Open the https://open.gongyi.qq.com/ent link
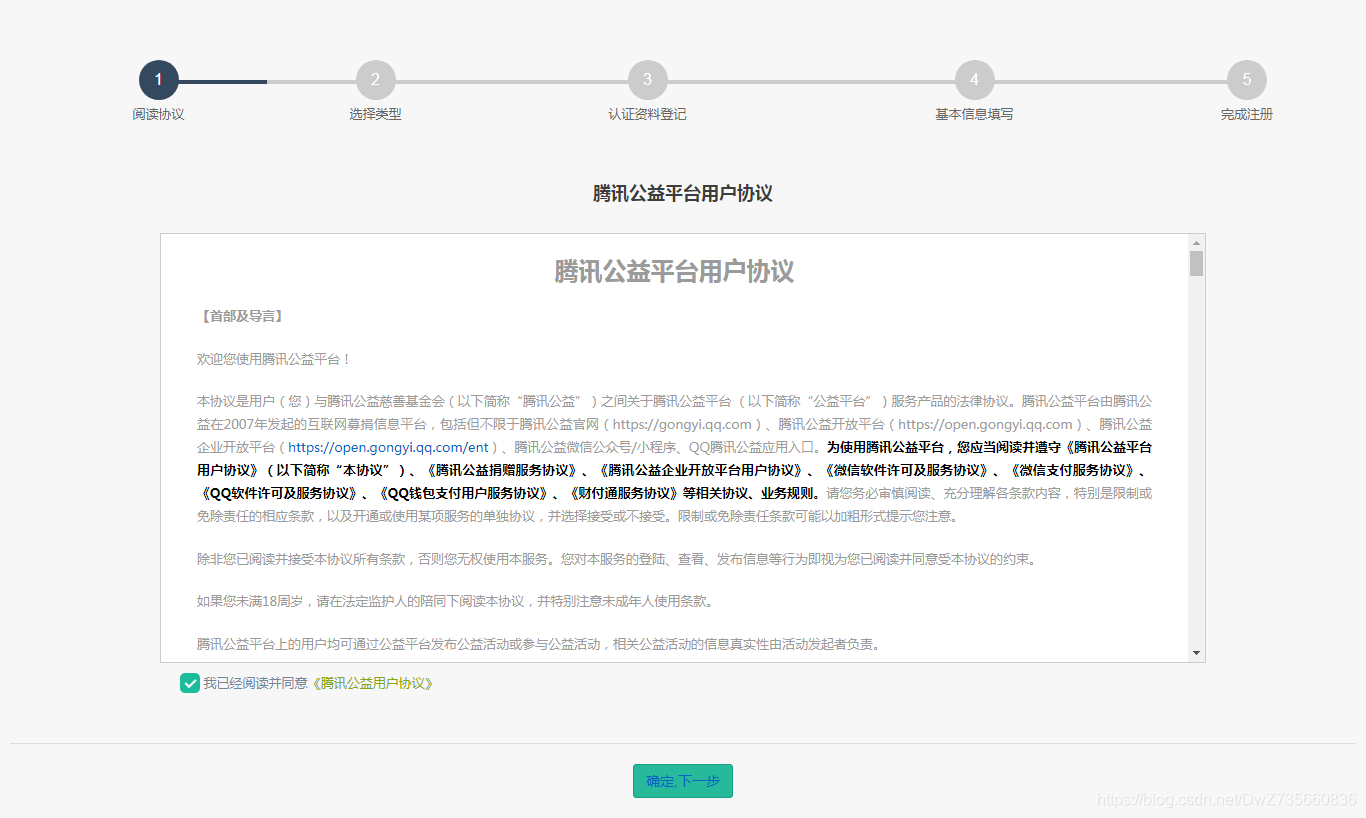 coord(388,448)
